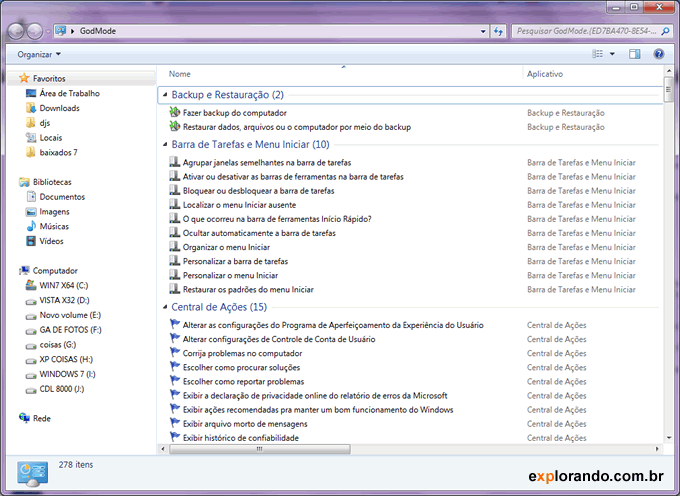The image size is (680, 496).
Task: Click the Rede network icon
Action: click(x=24, y=418)
